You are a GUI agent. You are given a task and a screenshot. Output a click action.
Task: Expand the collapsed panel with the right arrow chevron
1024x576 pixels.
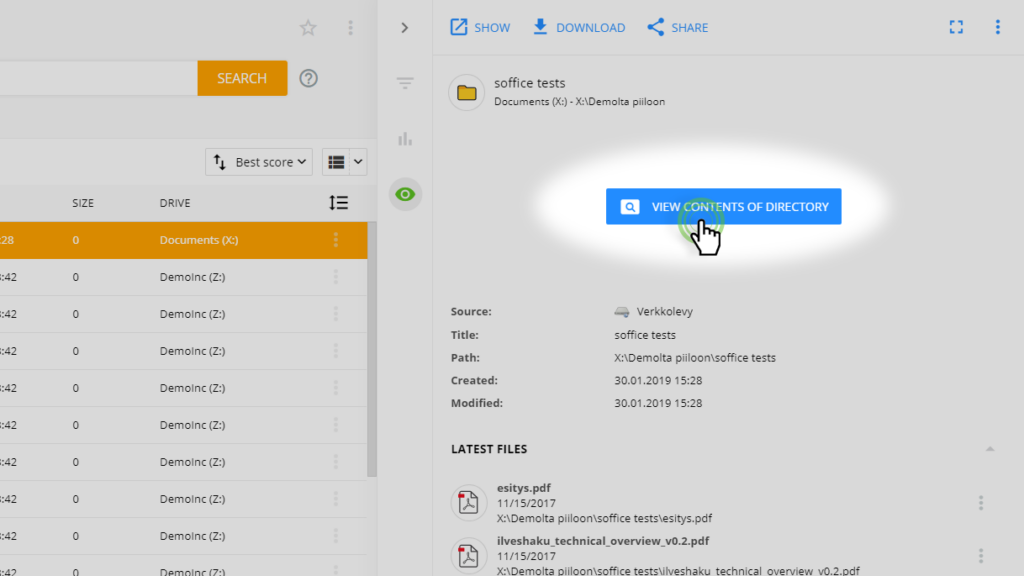pyautogui.click(x=404, y=27)
